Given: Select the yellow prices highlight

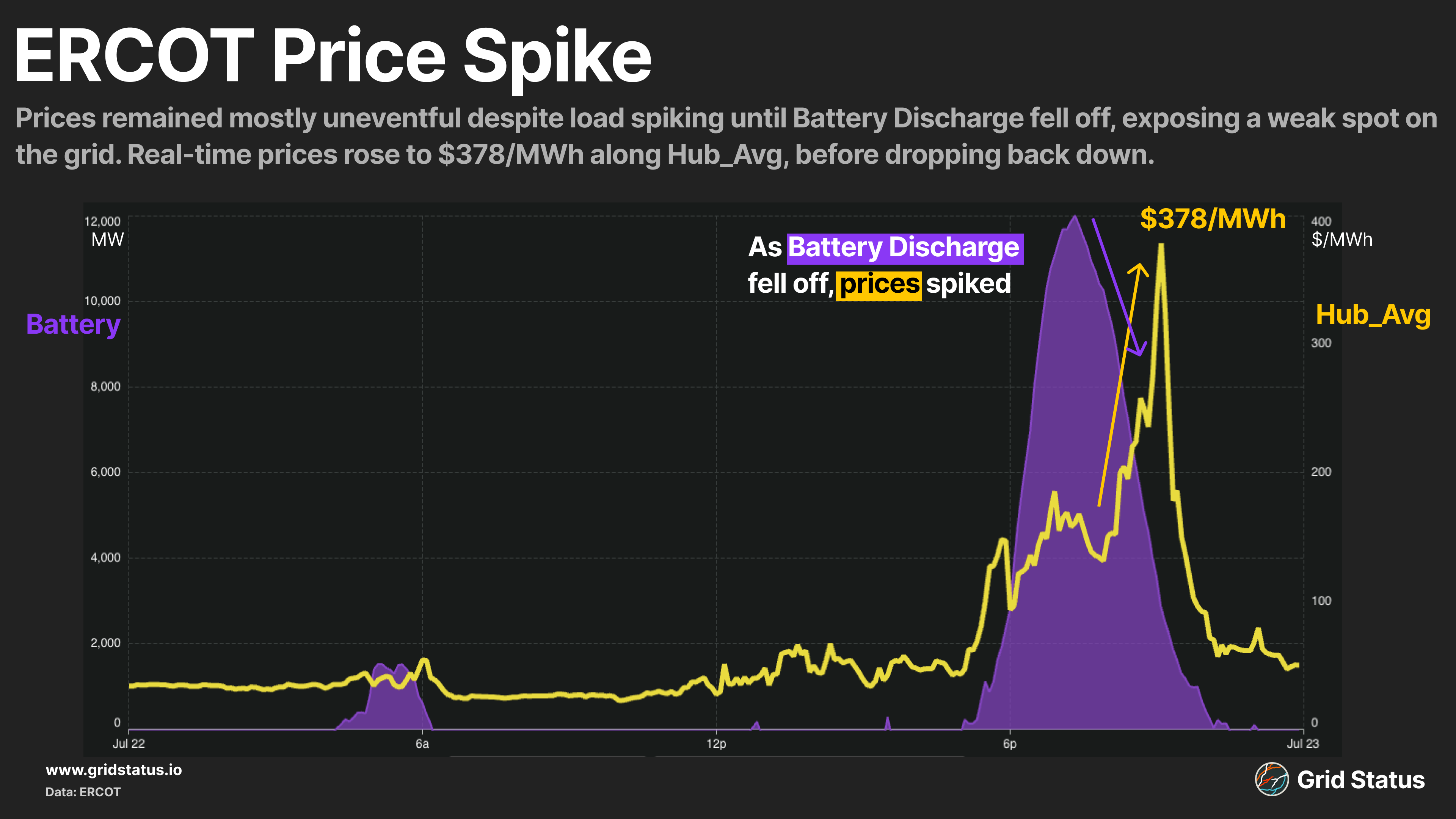Looking at the screenshot, I should [879, 285].
